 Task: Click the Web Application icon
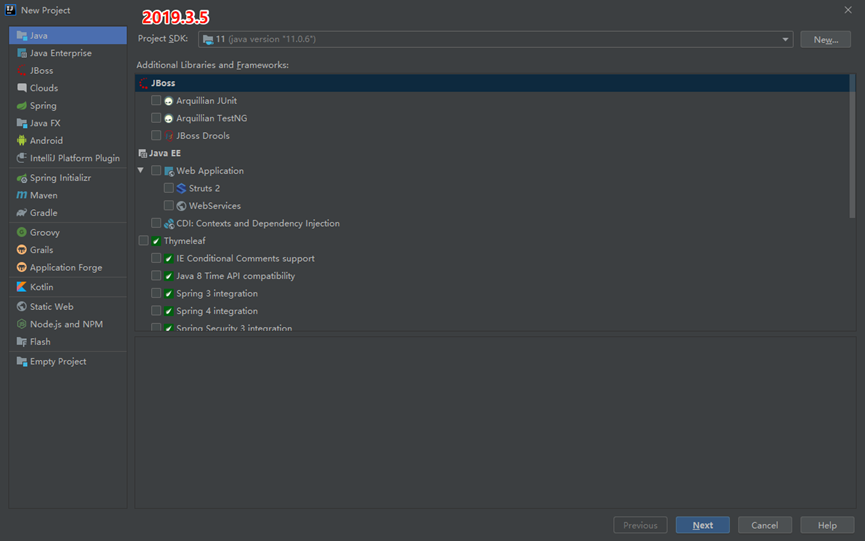tap(169, 171)
